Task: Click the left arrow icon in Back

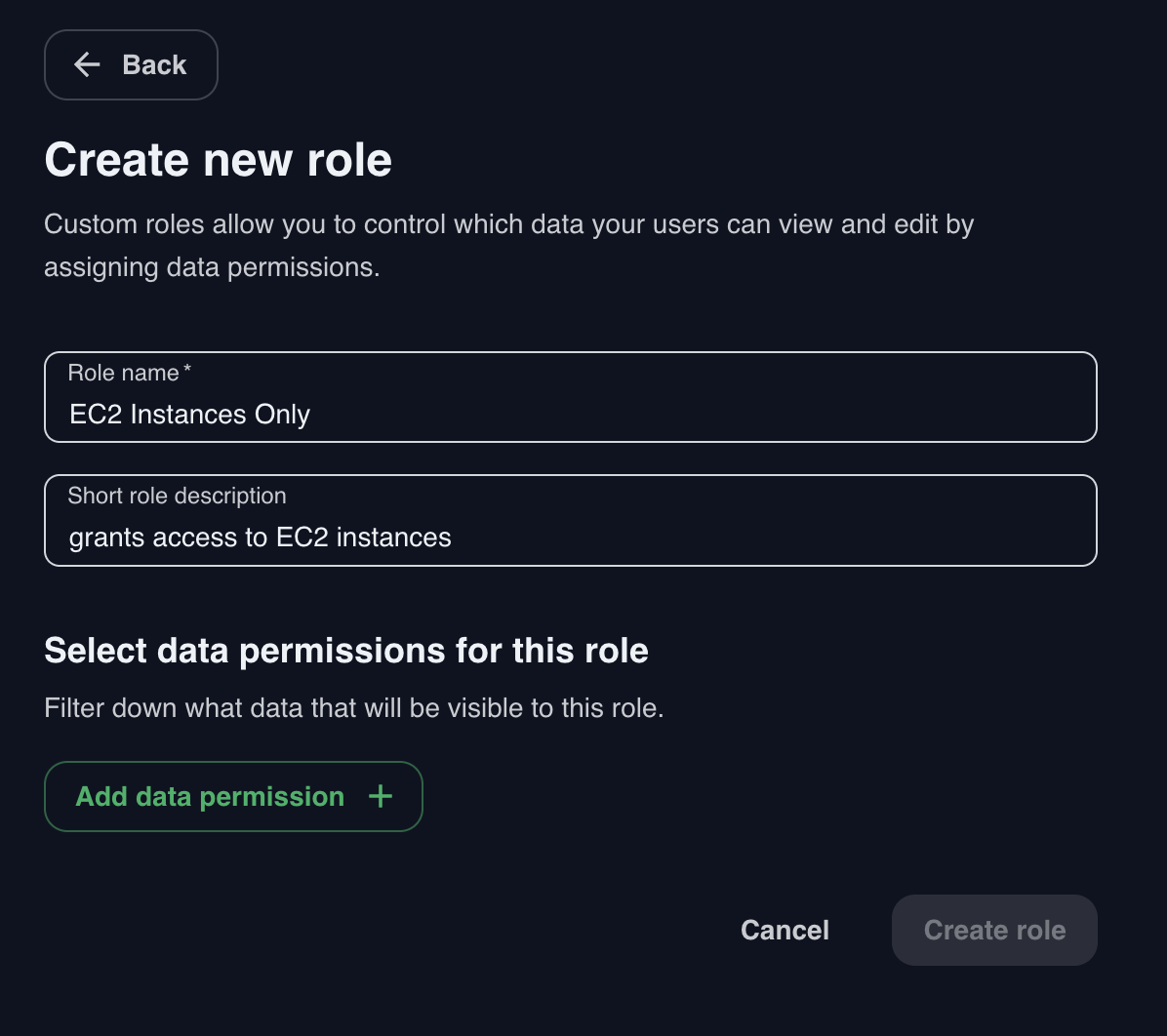Action: point(88,65)
